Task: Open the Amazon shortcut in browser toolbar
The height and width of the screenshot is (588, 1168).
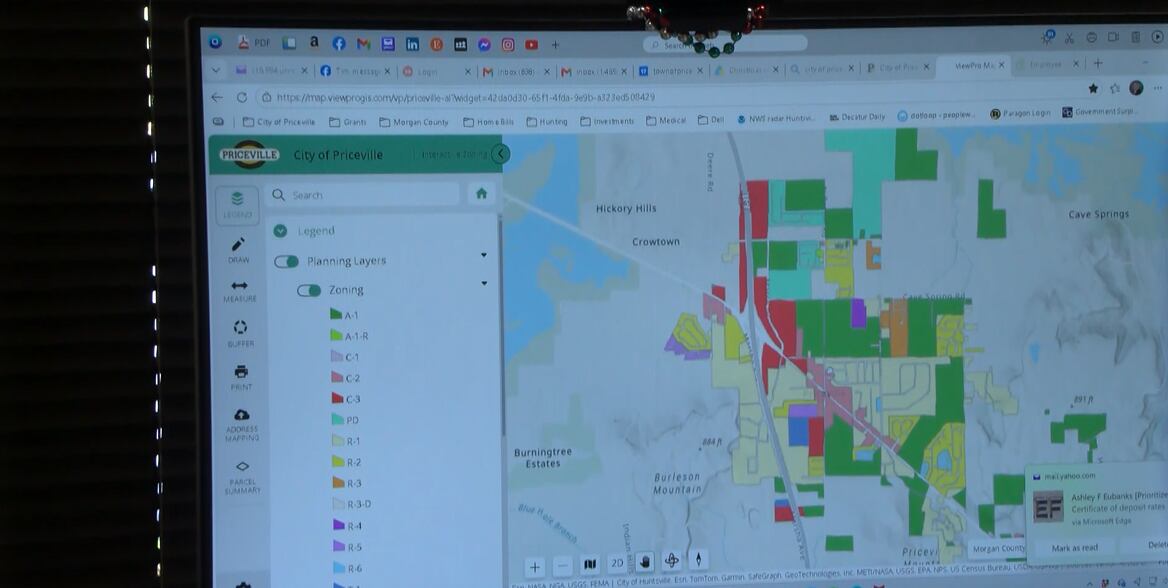Action: pos(314,43)
